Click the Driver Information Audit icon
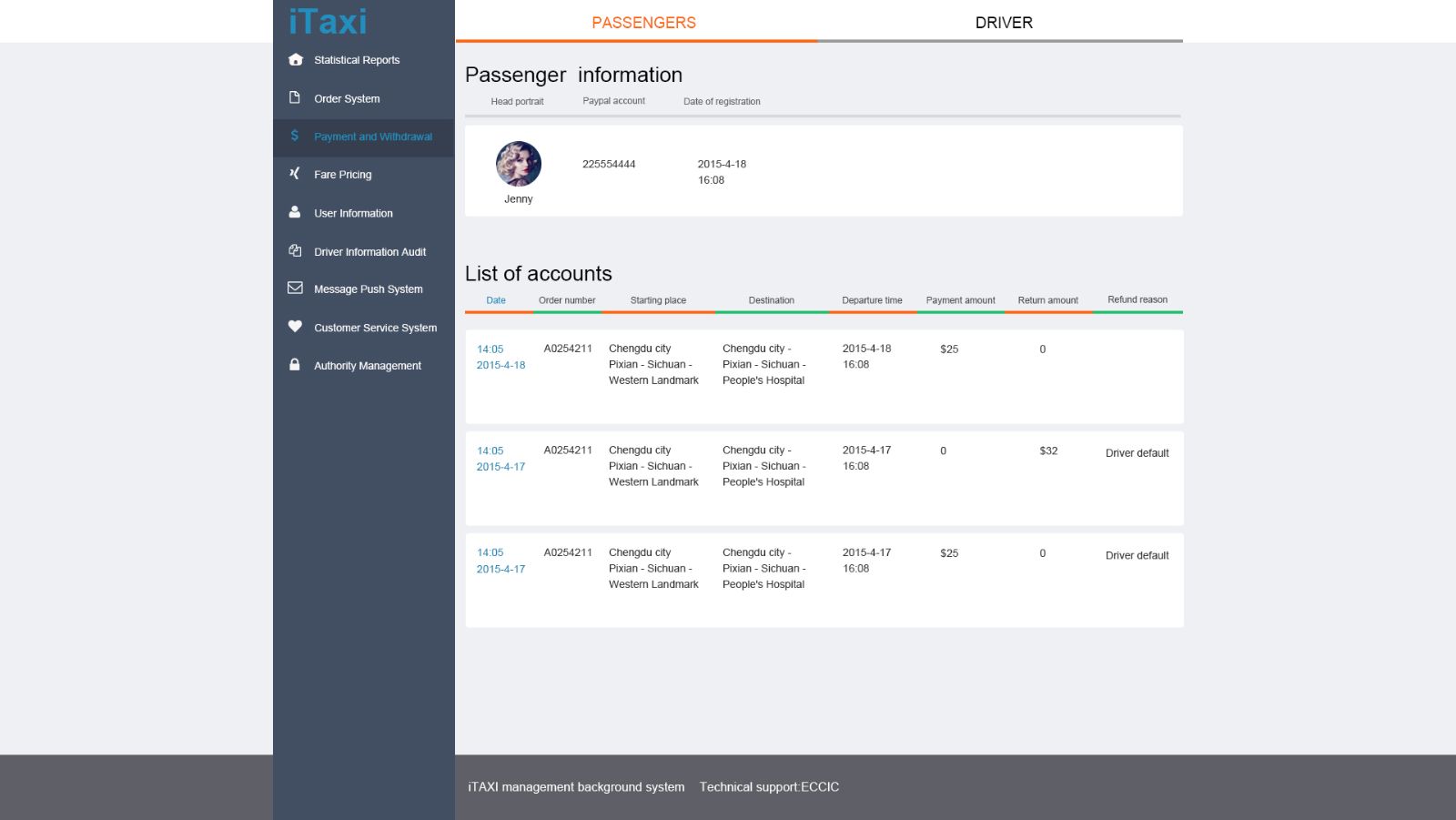The height and width of the screenshot is (820, 1456). click(x=295, y=251)
